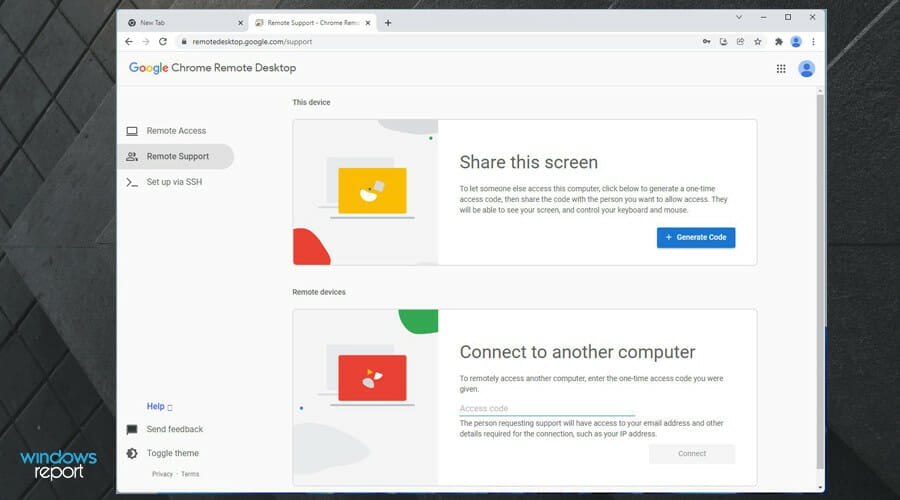
Task: Open Chrome three-dot menu
Action: click(x=813, y=41)
